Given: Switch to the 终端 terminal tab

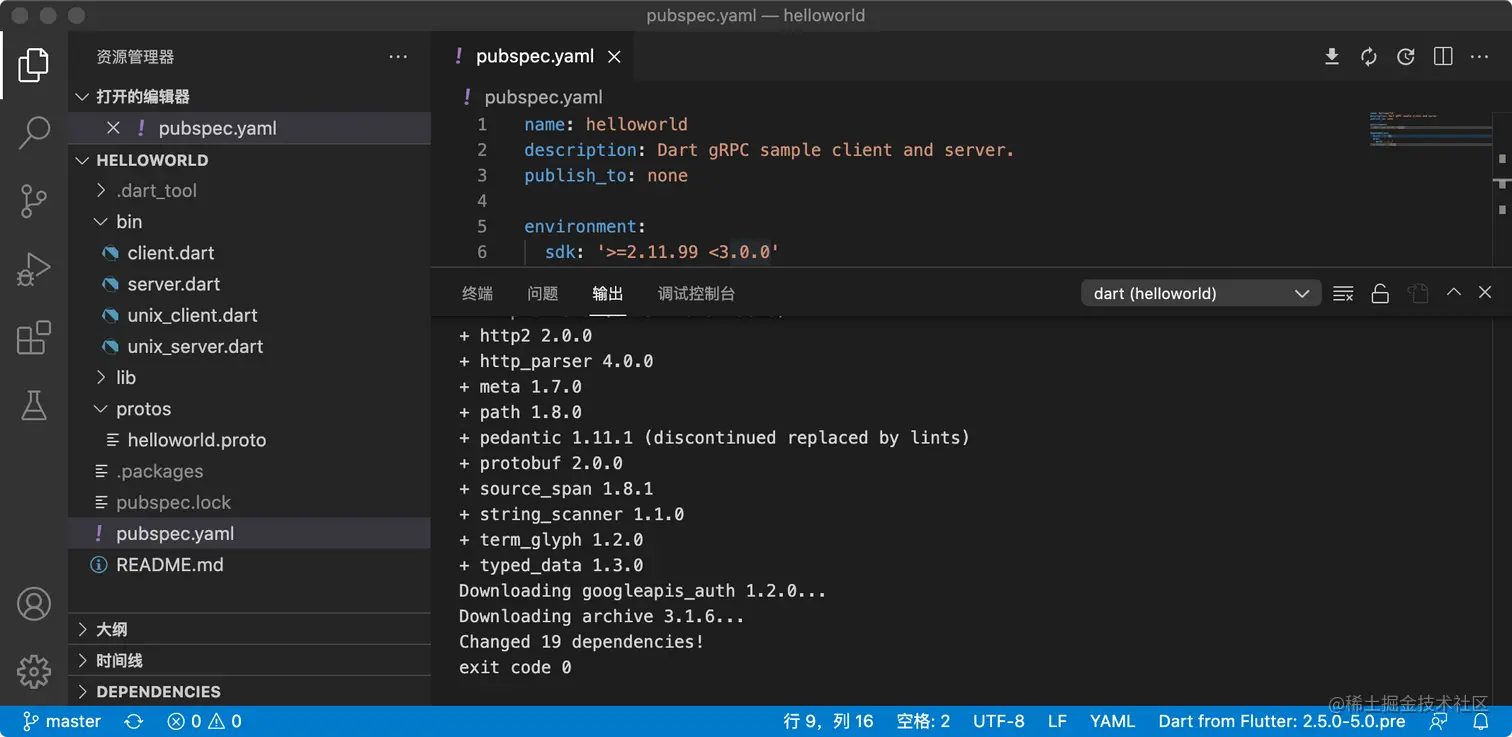Looking at the screenshot, I should [x=477, y=293].
